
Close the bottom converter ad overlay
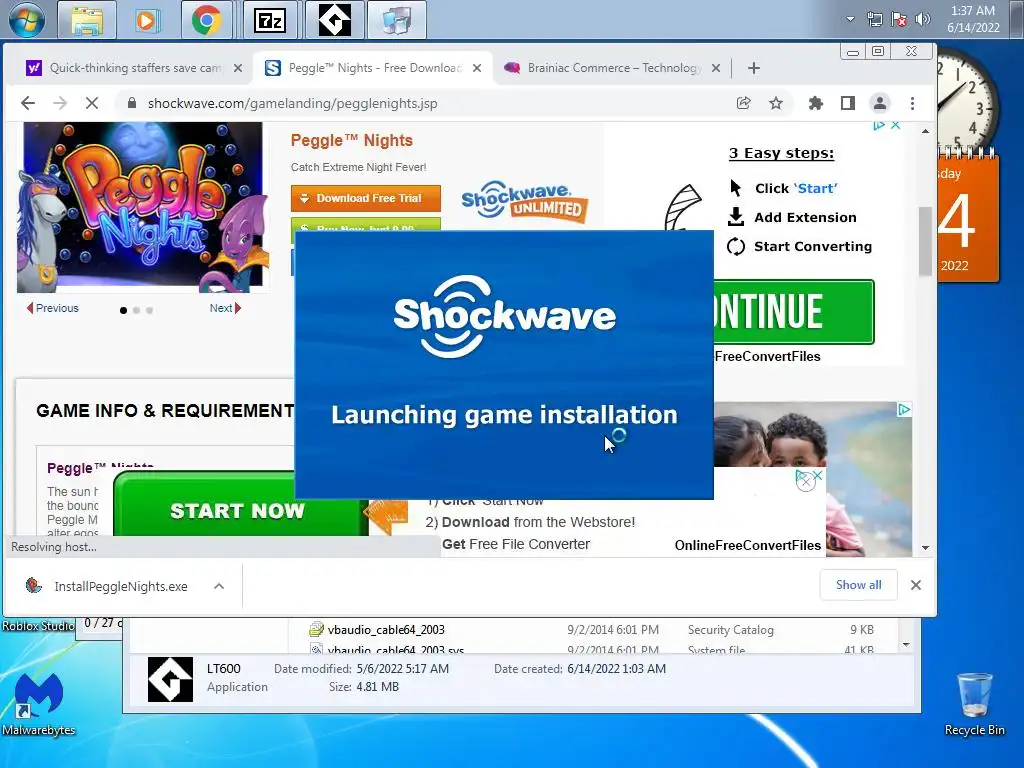pyautogui.click(x=818, y=475)
